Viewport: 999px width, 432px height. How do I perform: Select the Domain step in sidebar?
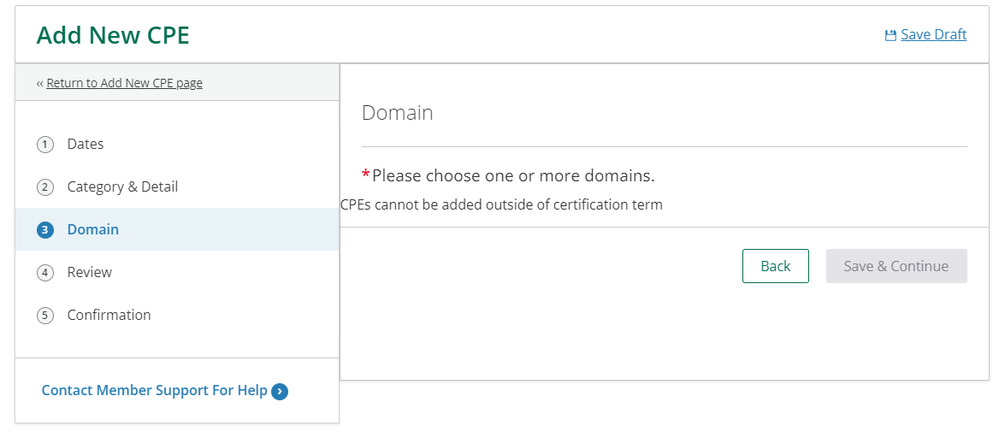coord(93,230)
